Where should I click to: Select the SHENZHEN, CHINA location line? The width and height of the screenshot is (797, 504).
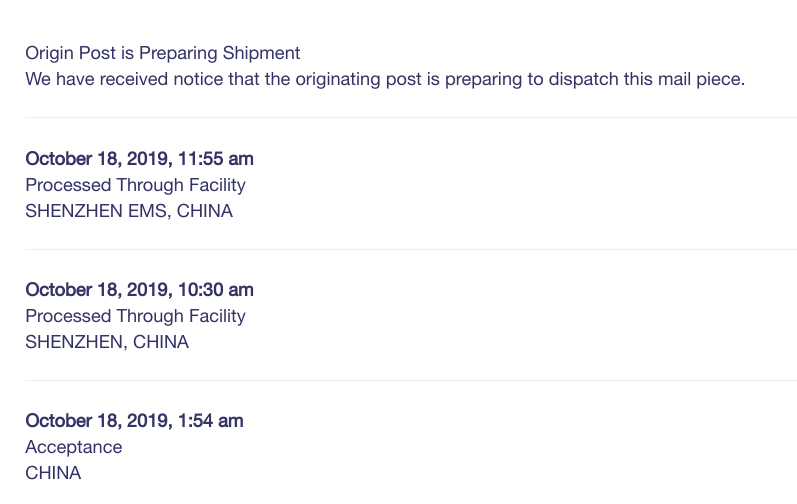point(107,342)
